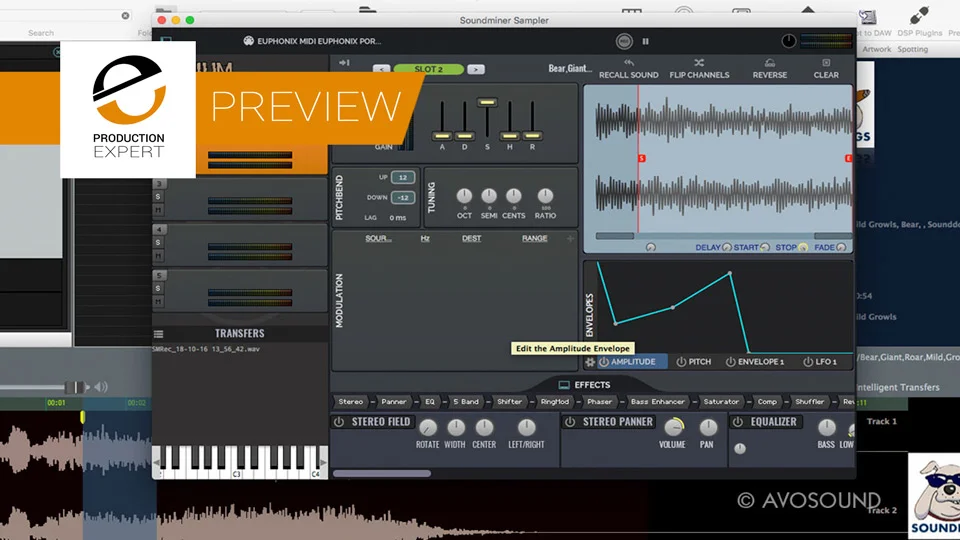The image size is (960, 540).
Task: Mute slot 4 with M button
Action: tap(158, 256)
